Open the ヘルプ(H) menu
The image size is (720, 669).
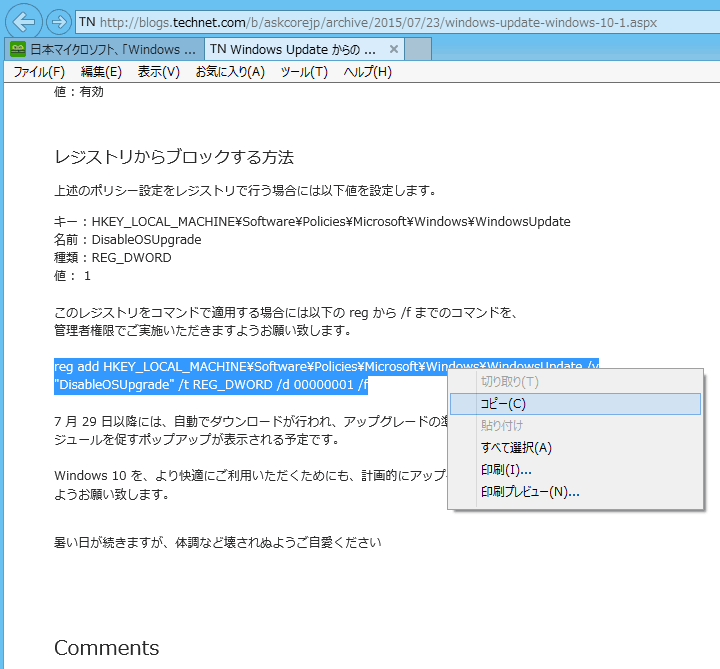coord(367,72)
